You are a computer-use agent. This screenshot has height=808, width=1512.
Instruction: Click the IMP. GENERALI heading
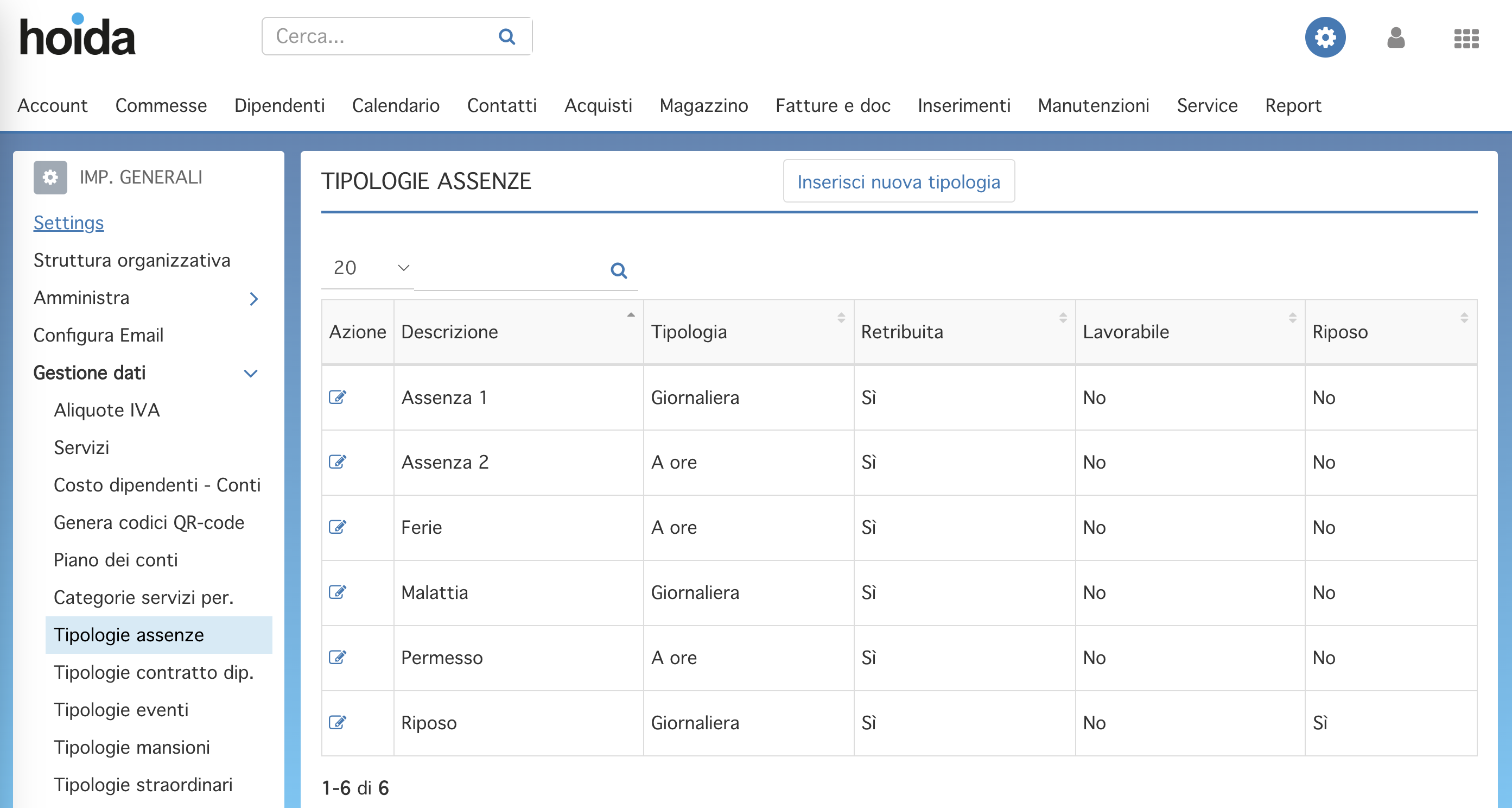click(x=141, y=178)
